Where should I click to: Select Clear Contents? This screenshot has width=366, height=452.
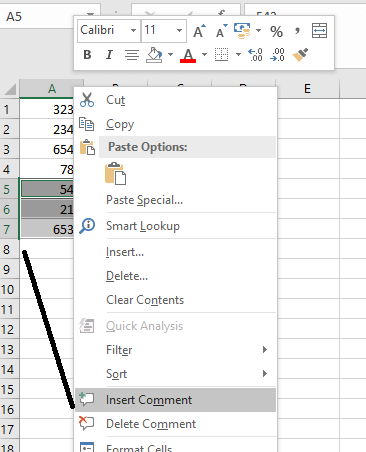[175, 300]
